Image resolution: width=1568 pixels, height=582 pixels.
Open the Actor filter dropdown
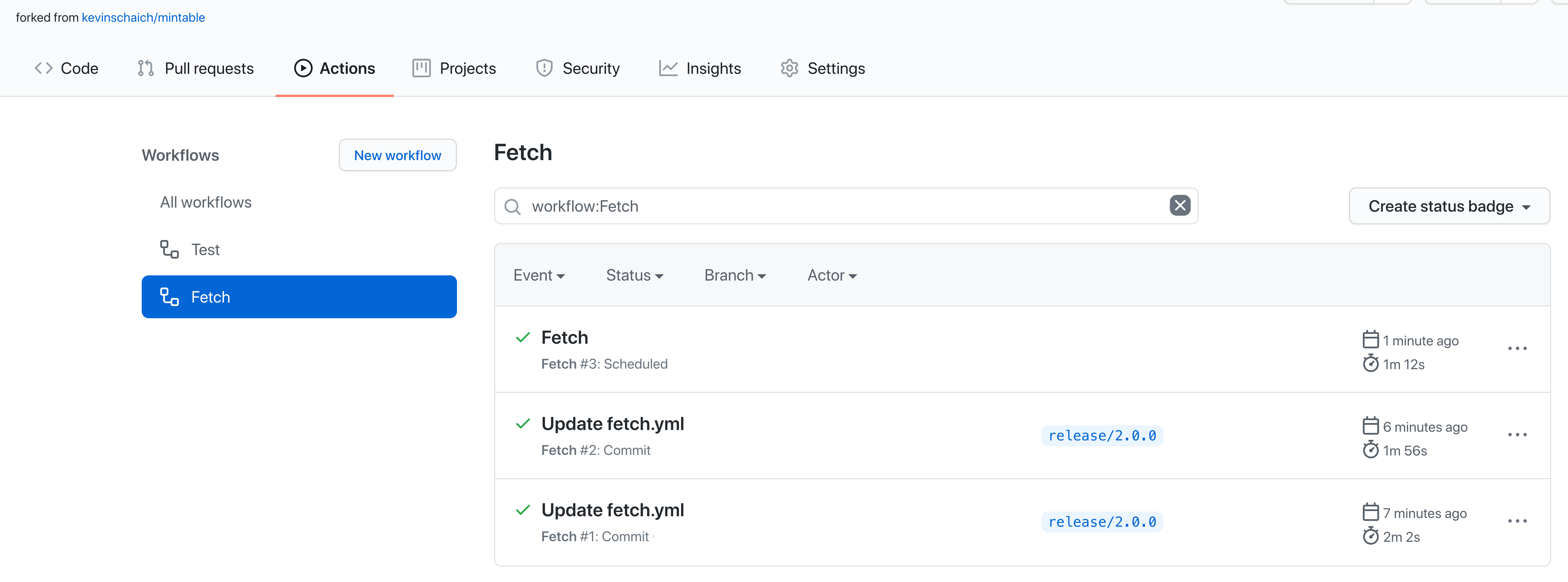(x=831, y=275)
